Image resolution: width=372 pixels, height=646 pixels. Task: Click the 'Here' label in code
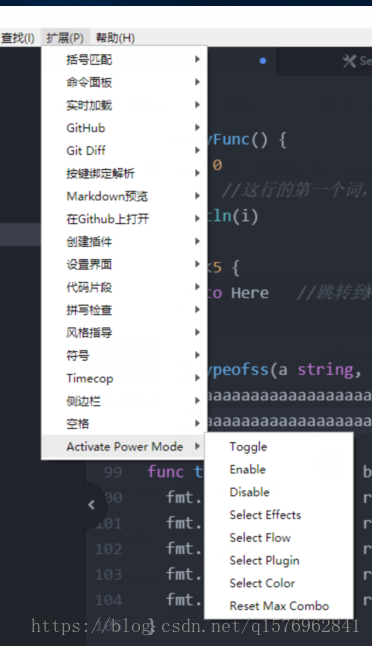[250, 293]
